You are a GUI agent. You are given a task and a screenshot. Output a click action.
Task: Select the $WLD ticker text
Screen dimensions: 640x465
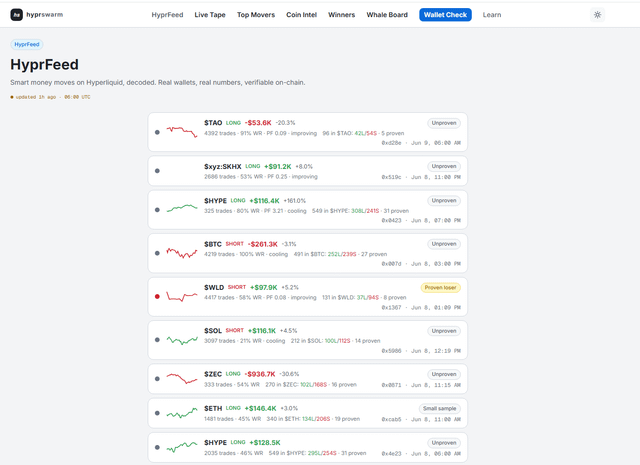(x=214, y=287)
